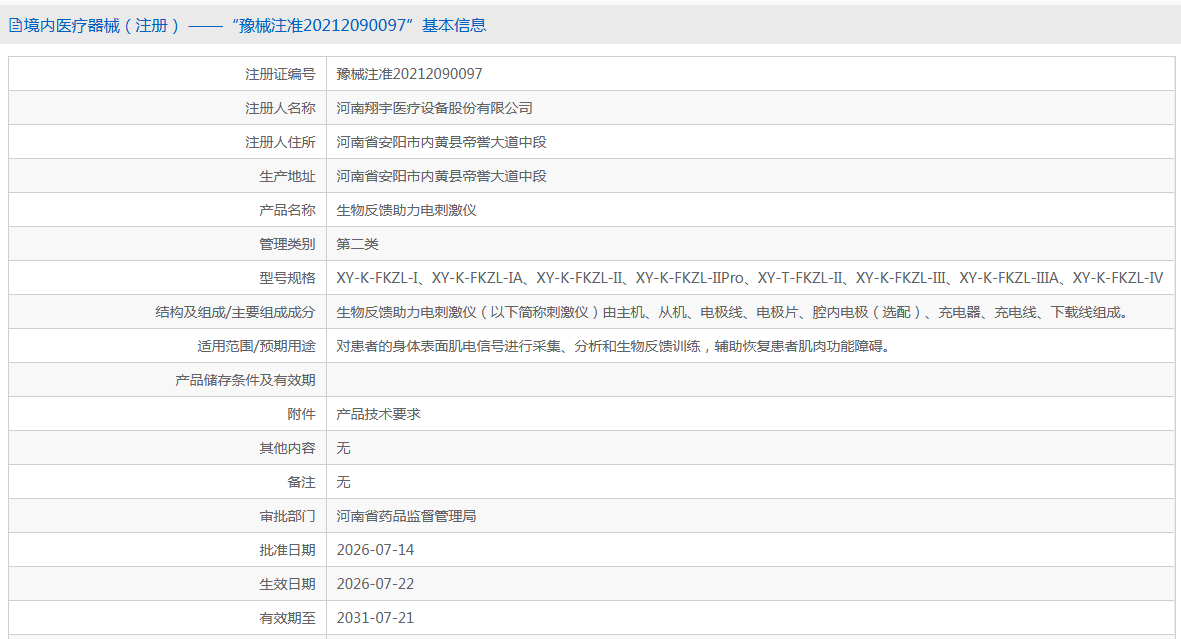Click the title 境内医疗器械（注册）基本信息
The width and height of the screenshot is (1181, 639).
[255, 26]
